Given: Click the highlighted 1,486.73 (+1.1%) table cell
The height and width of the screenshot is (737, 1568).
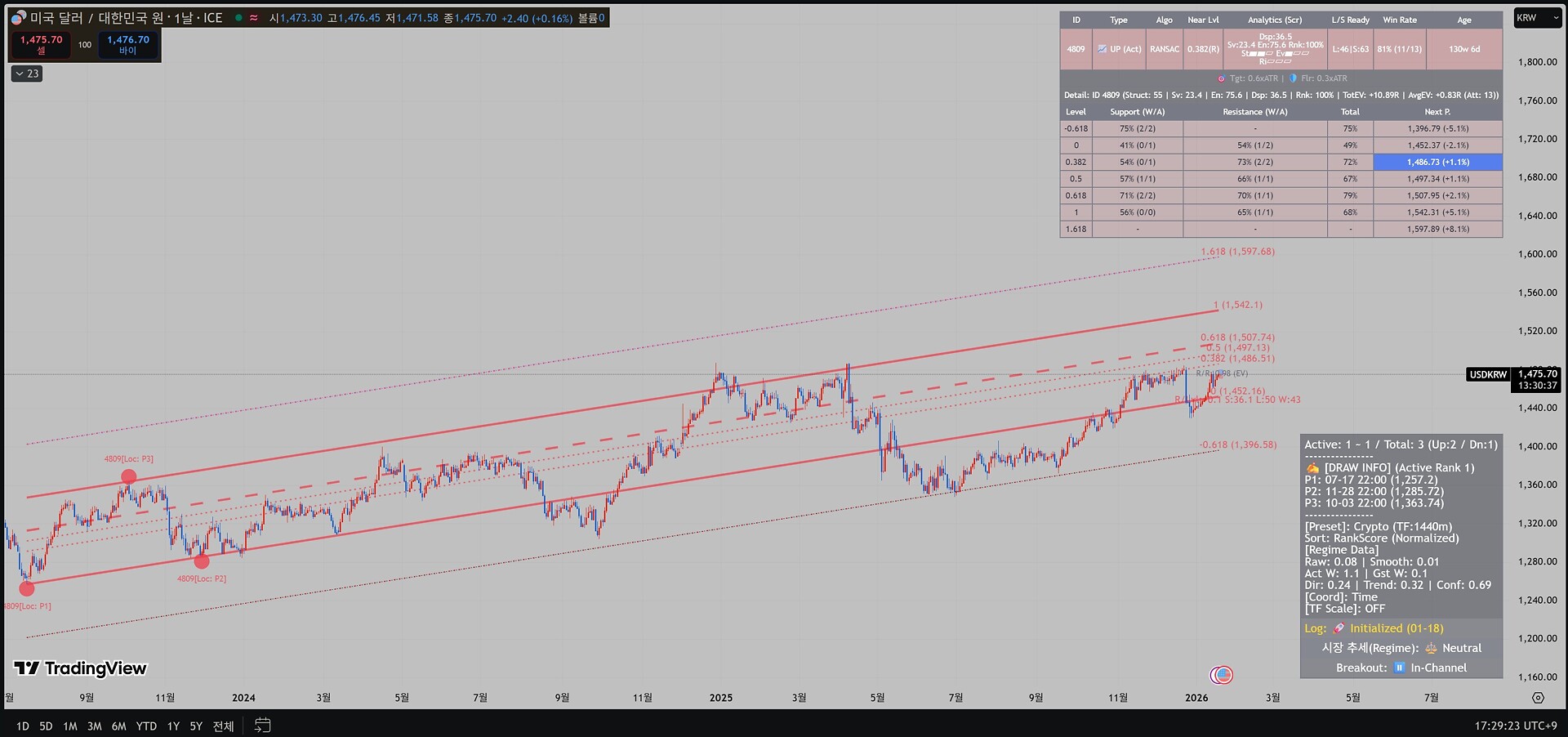Looking at the screenshot, I should click(1437, 162).
